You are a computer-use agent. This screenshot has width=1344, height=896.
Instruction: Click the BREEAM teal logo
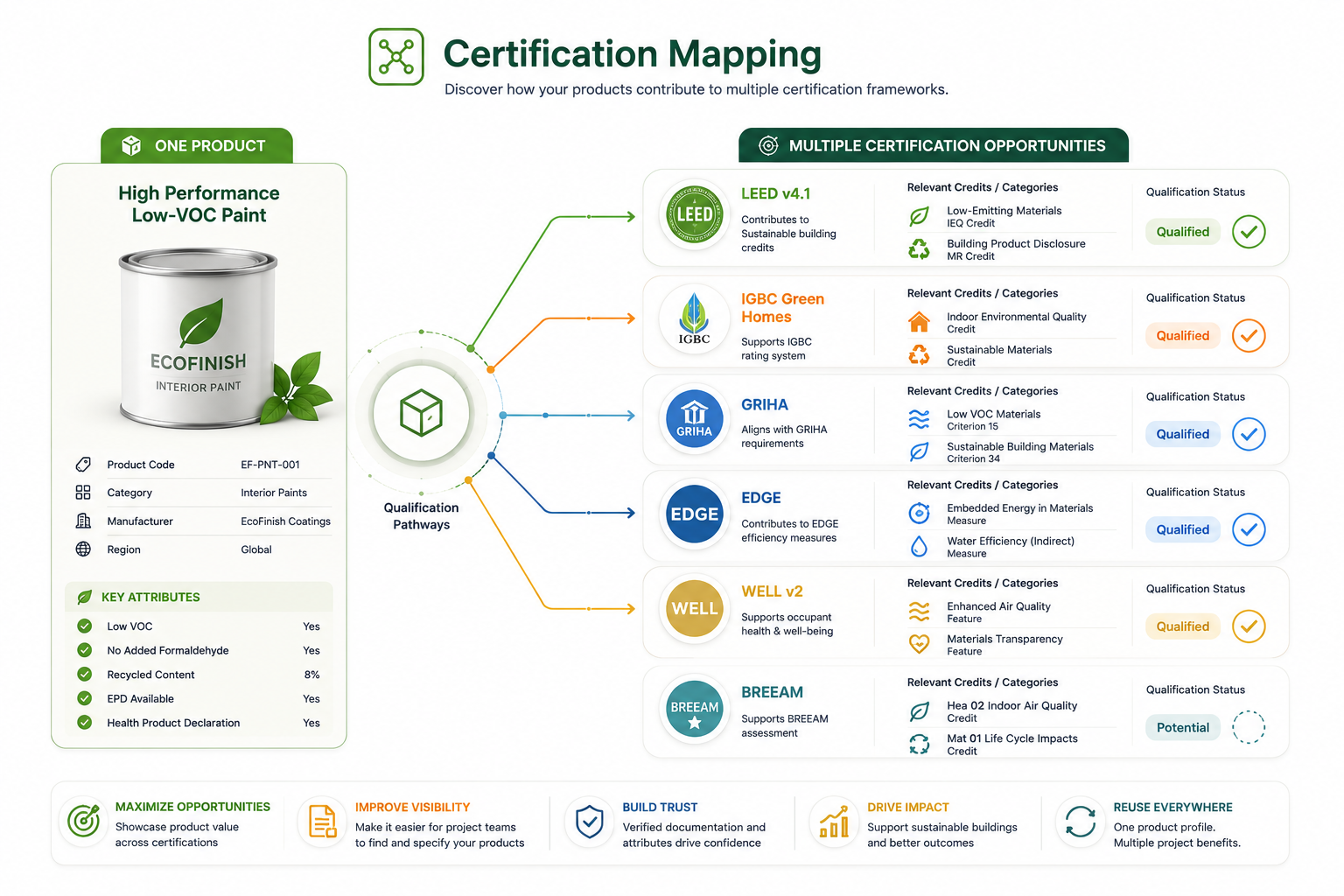click(x=695, y=709)
